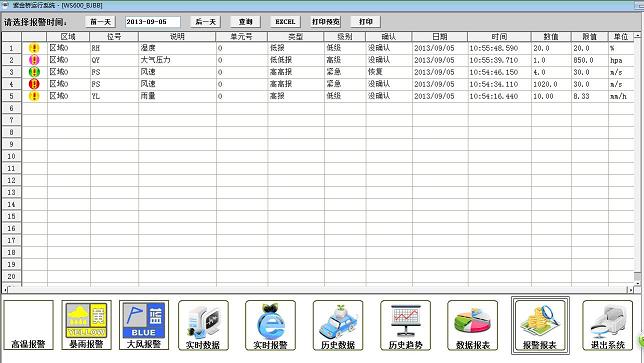The width and height of the screenshot is (644, 363).
Task: Open the 历史趋势 history trend chart icon
Action: [405, 325]
